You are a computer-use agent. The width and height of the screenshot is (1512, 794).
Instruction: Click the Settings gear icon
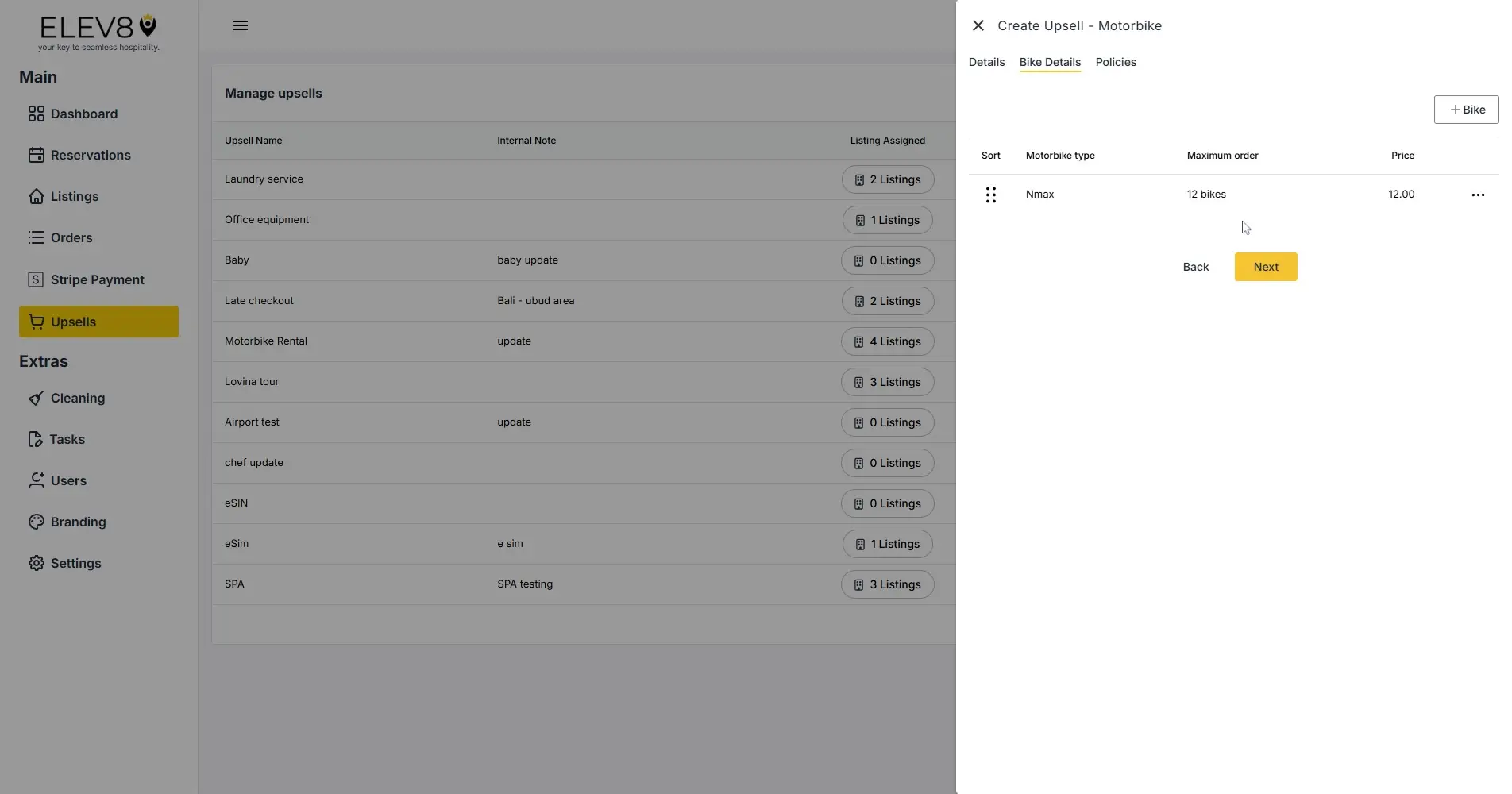click(37, 563)
